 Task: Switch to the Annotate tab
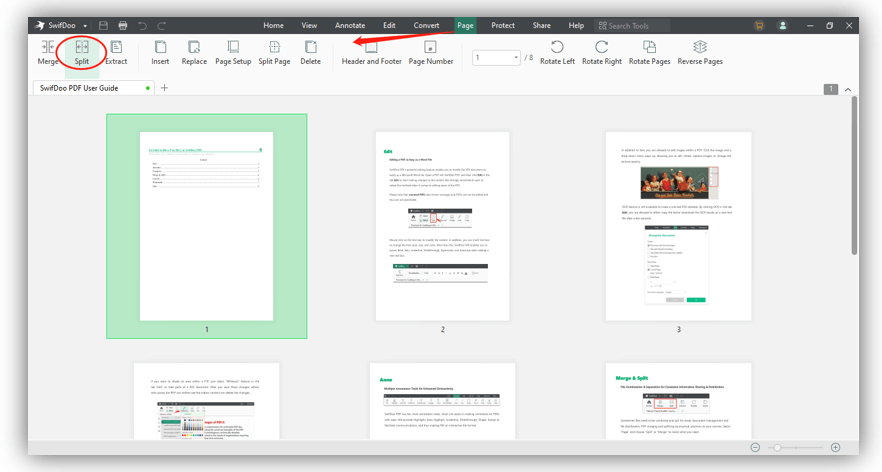click(350, 25)
